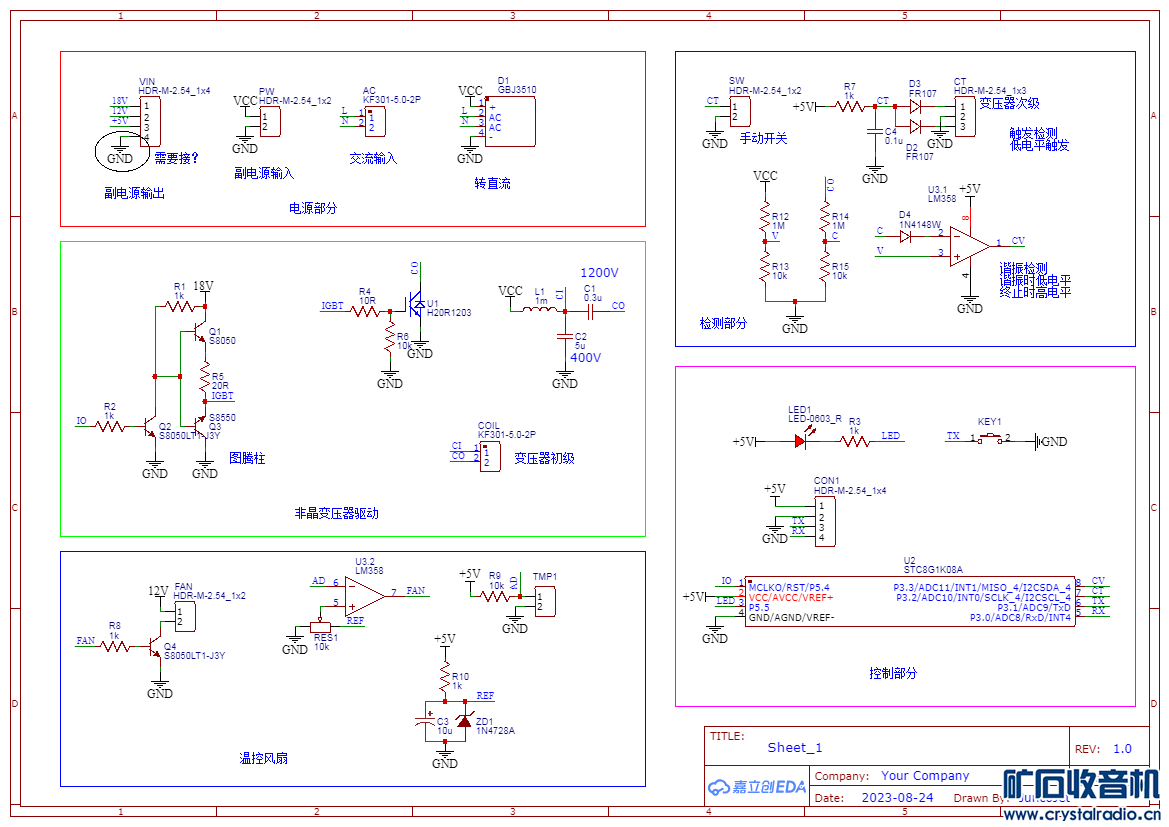Select the CON1 1x4 header symbol

(x=825, y=521)
